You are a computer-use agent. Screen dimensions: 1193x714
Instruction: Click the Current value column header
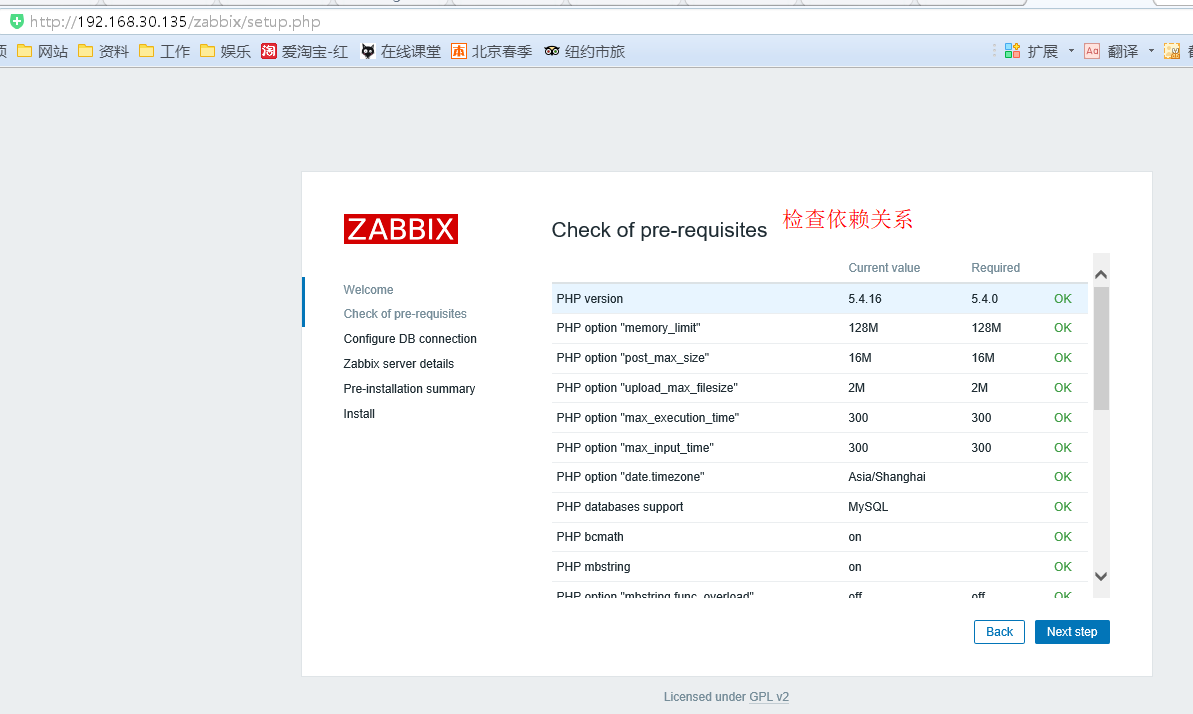tap(884, 268)
